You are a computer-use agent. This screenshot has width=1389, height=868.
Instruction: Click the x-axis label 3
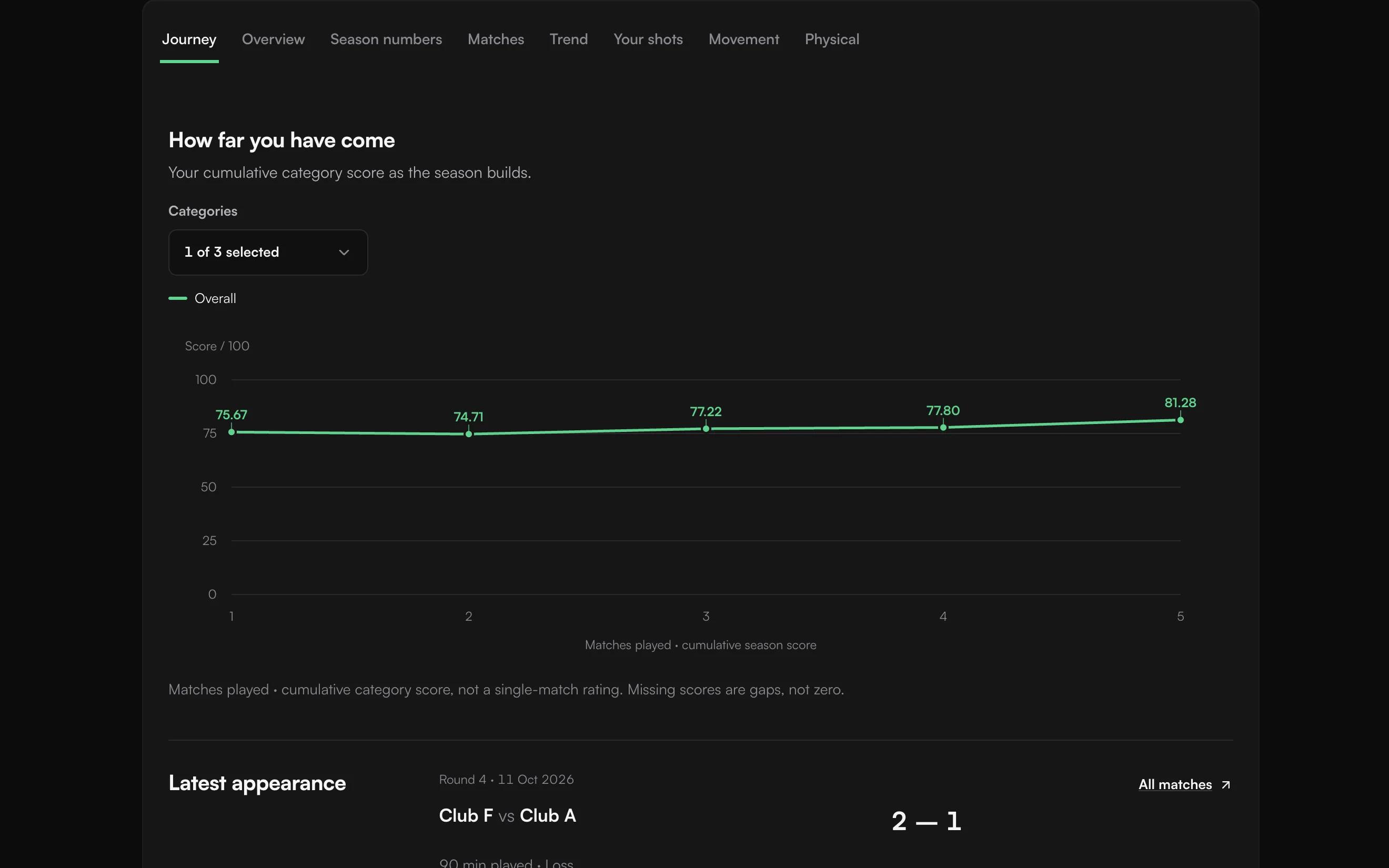[706, 617]
